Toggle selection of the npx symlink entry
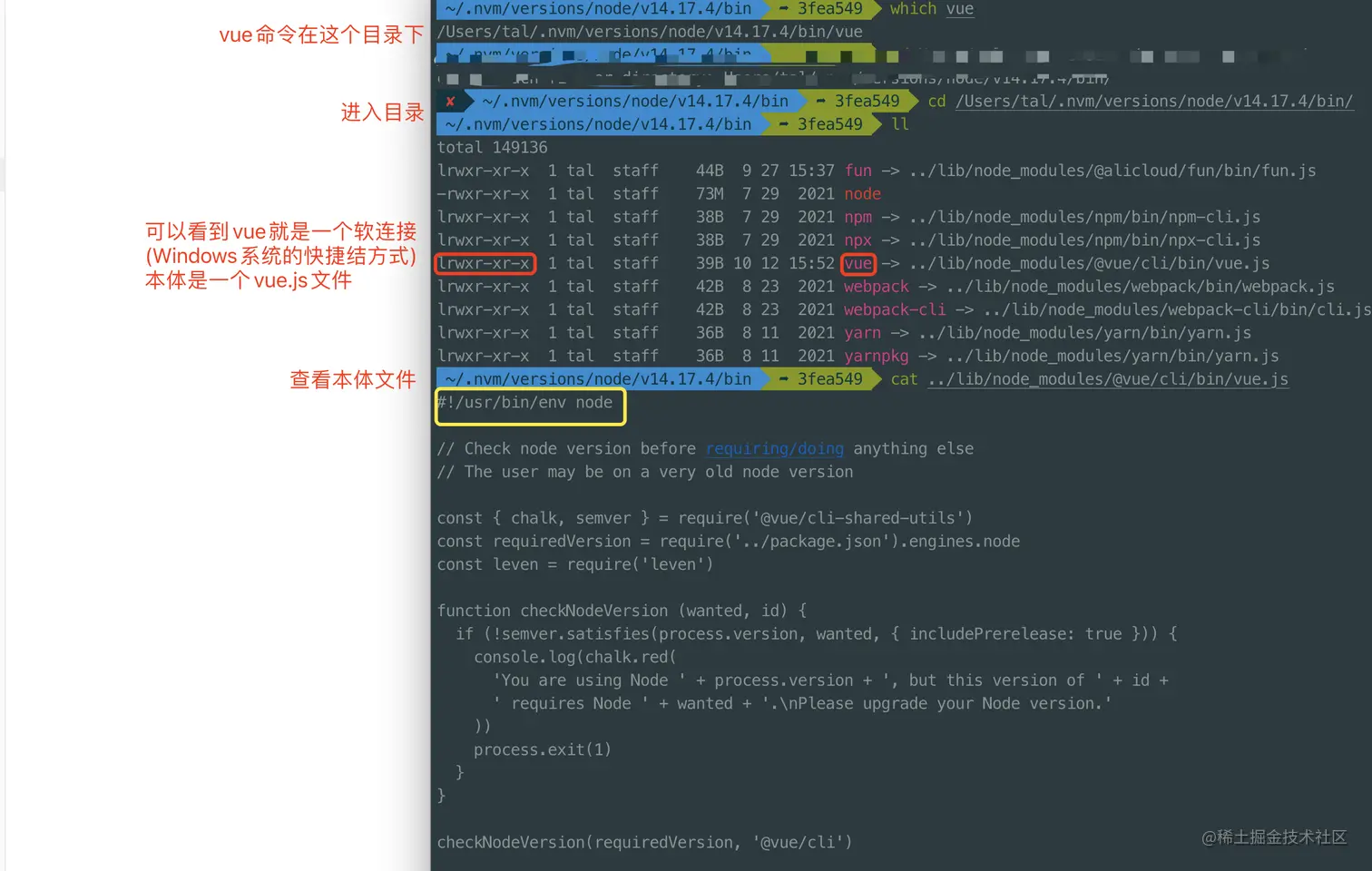This screenshot has width=1372, height=871. pos(862,240)
